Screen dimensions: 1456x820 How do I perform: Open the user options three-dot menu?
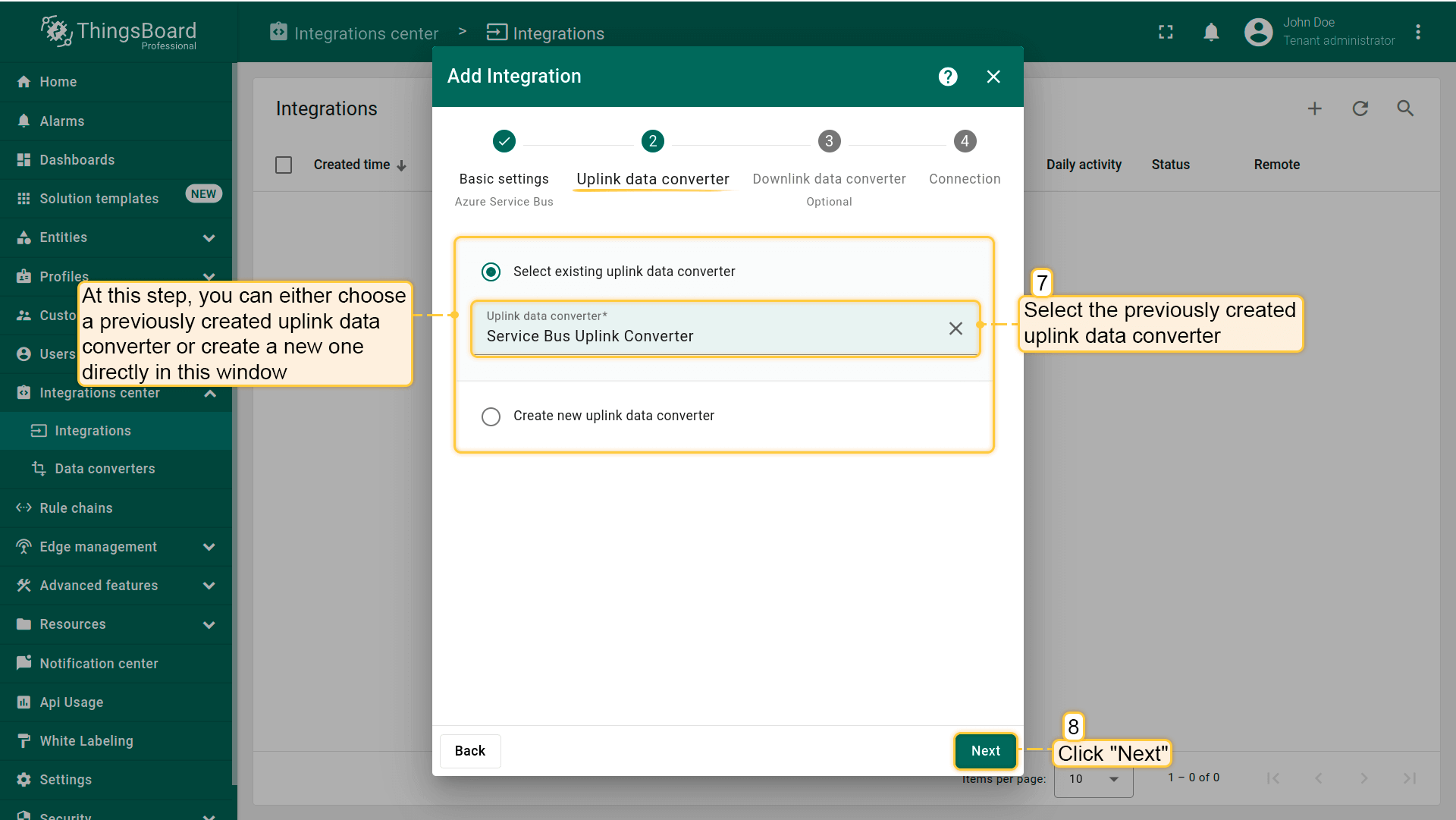1417,32
